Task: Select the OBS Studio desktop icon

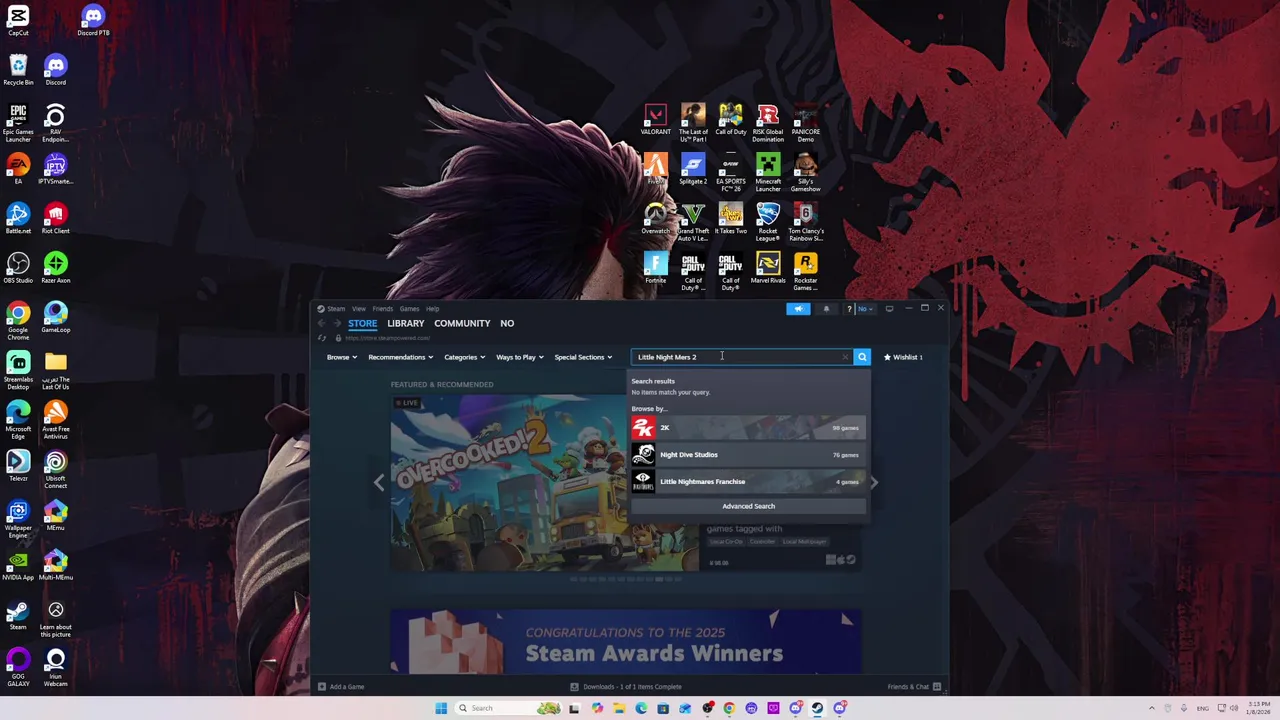Action: (x=18, y=268)
